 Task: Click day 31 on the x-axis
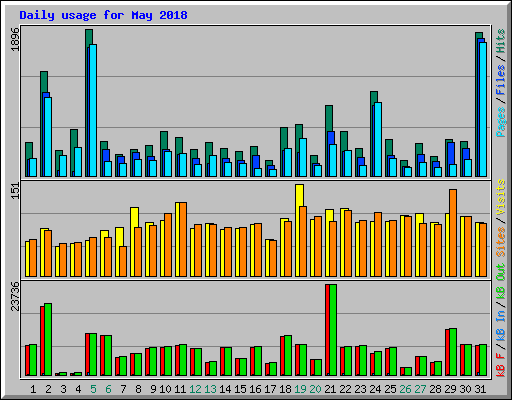pyautogui.click(x=480, y=389)
